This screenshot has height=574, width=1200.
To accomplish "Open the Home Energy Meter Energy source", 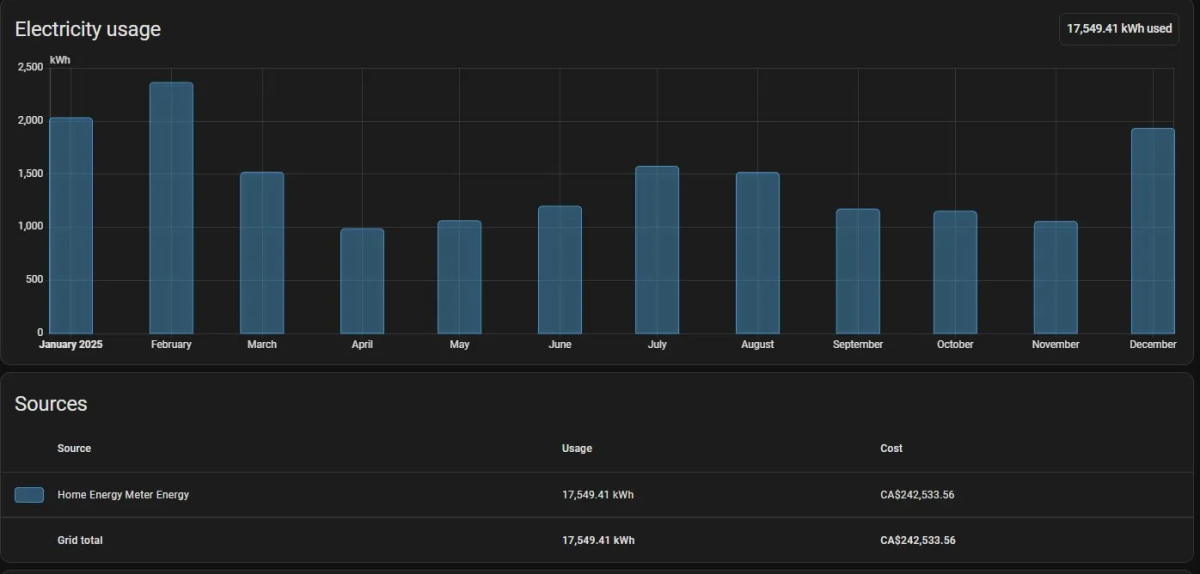I will point(123,495).
